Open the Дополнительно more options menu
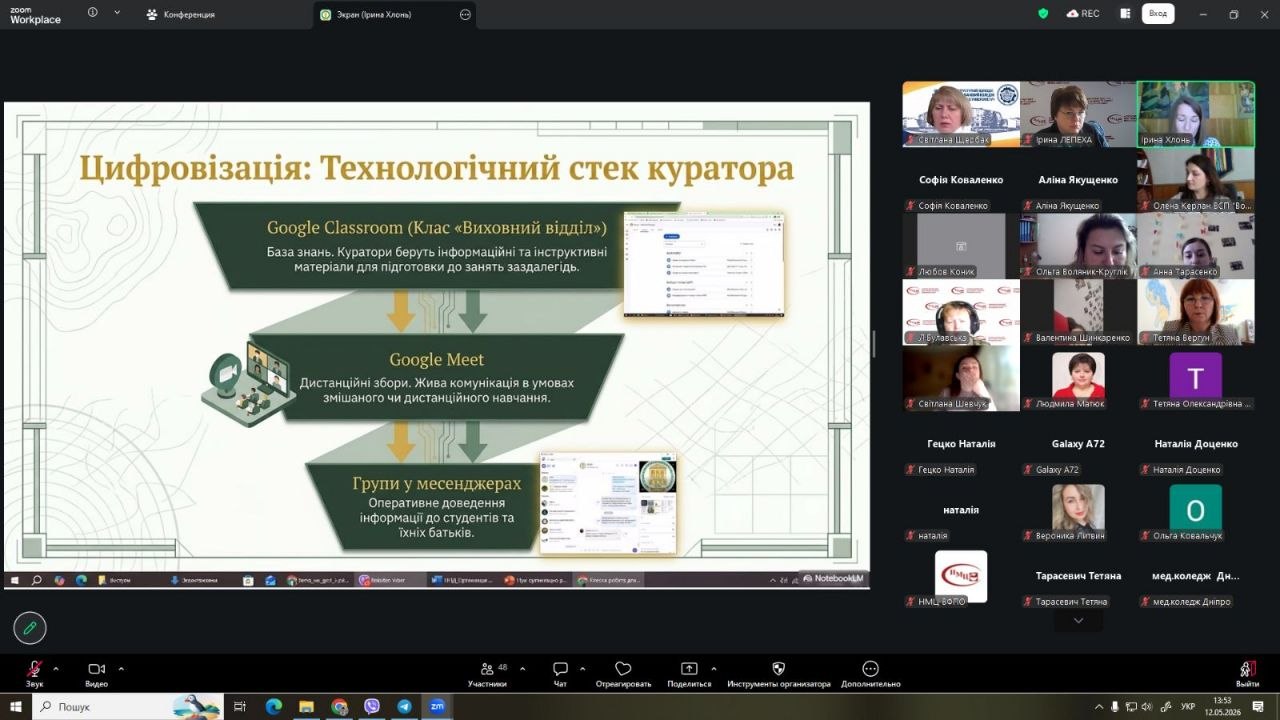This screenshot has width=1280, height=720. pos(870,673)
